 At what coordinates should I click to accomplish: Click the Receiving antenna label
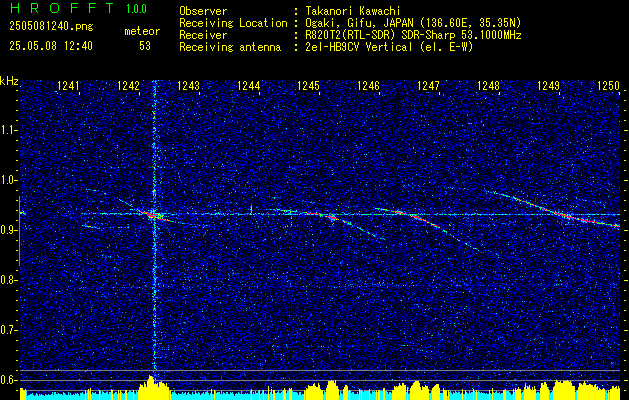230,47
